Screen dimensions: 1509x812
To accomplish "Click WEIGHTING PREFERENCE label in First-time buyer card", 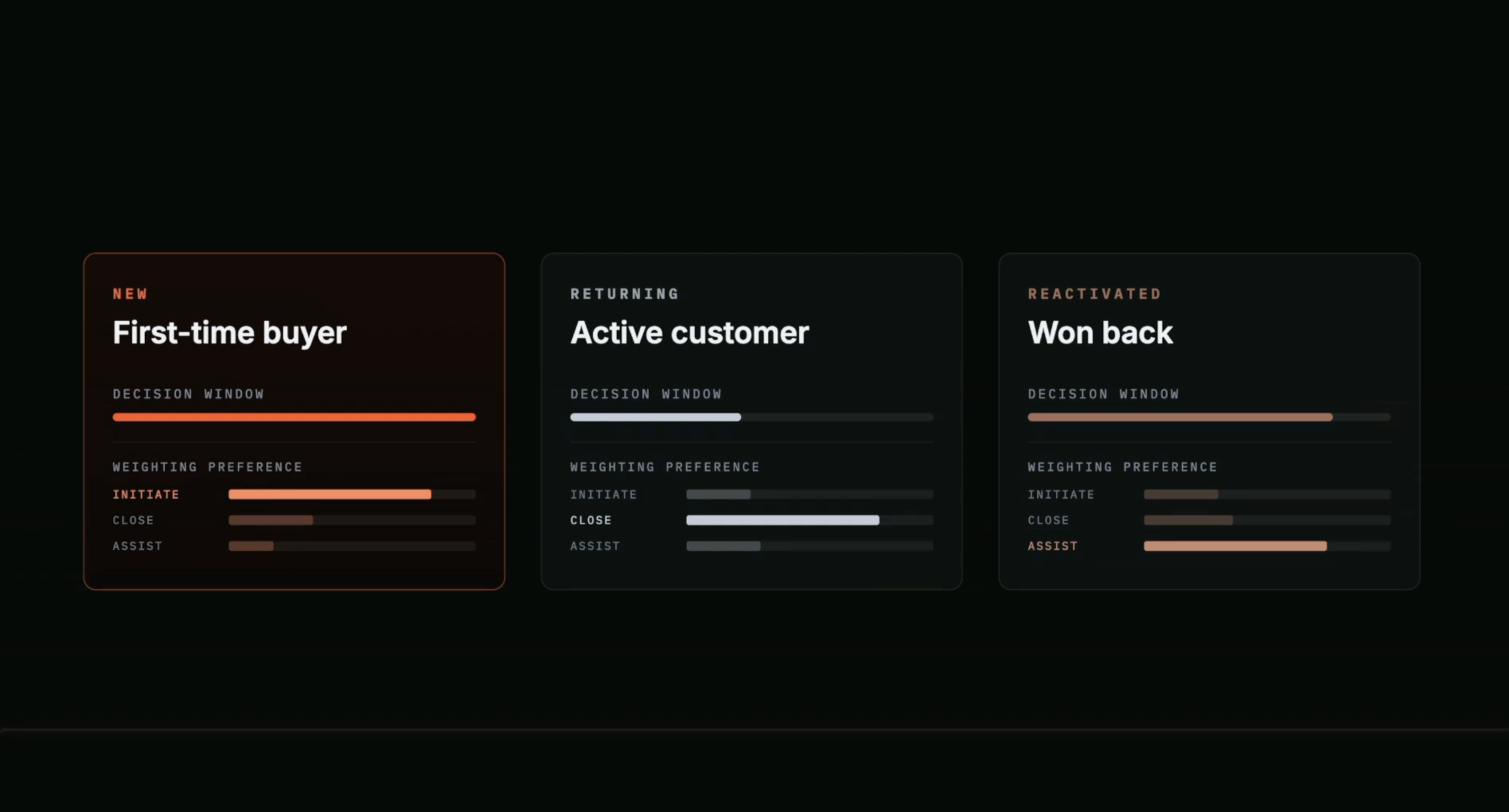I will pyautogui.click(x=208, y=467).
